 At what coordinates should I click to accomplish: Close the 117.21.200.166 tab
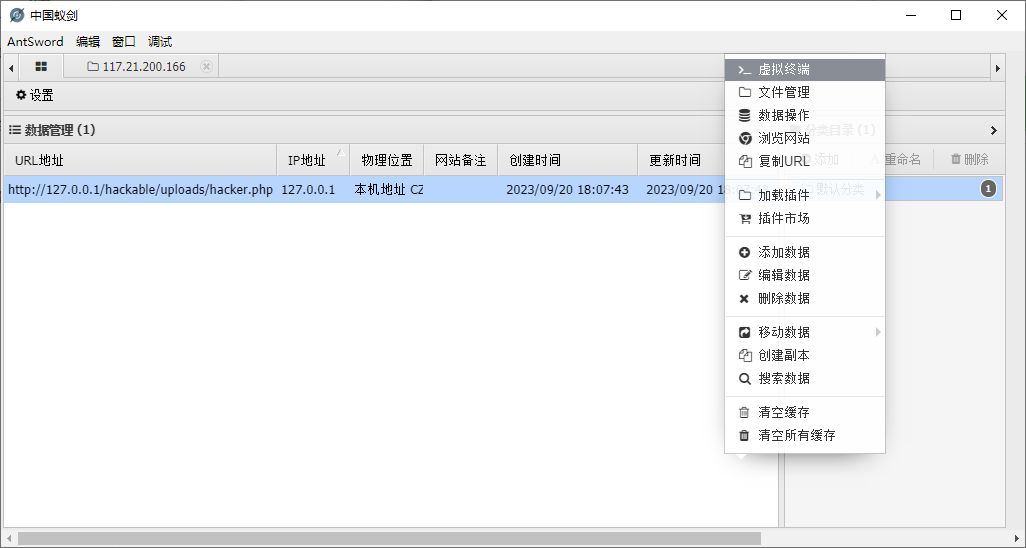click(206, 66)
